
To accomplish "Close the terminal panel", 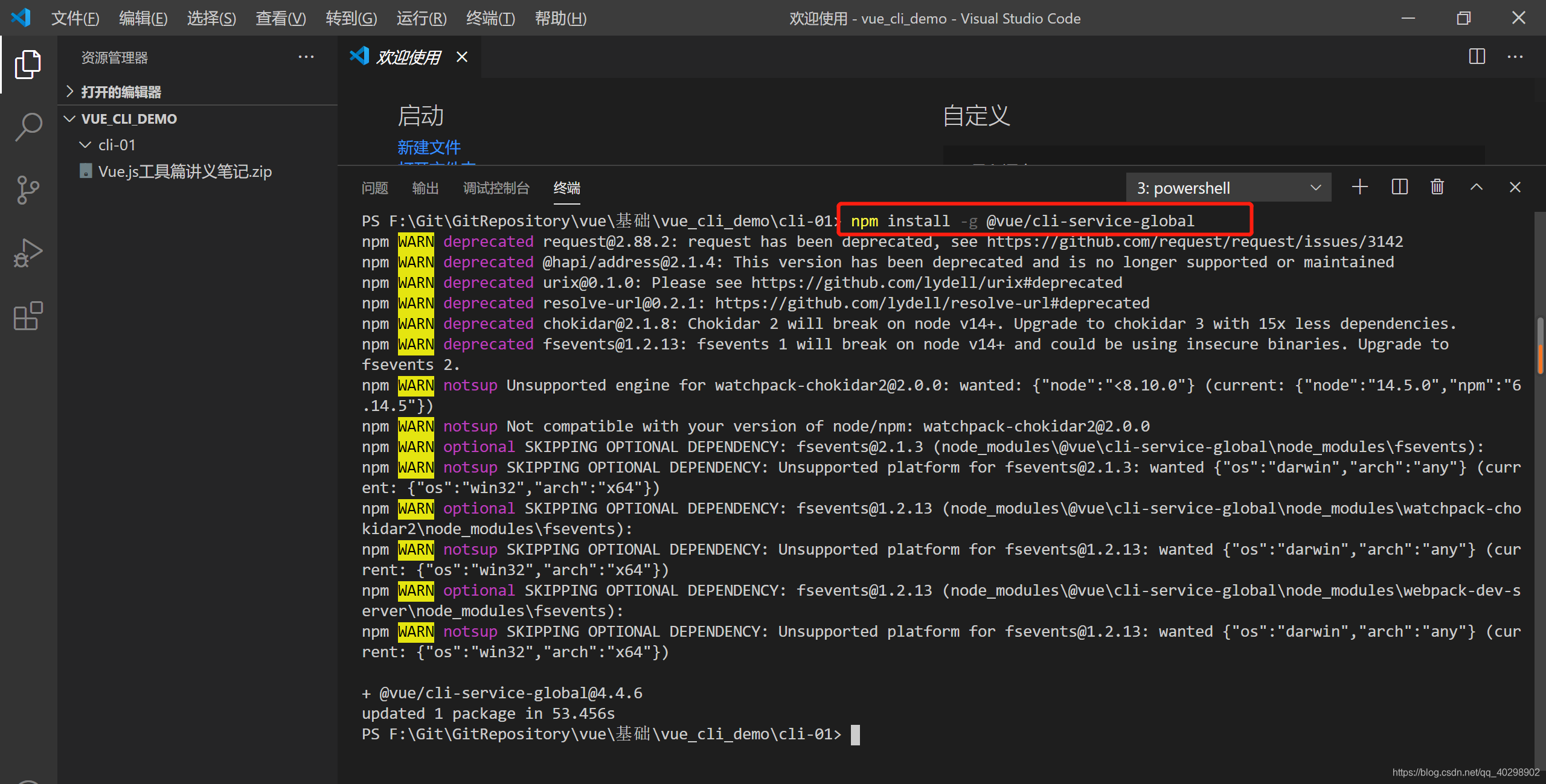I will point(1515,187).
